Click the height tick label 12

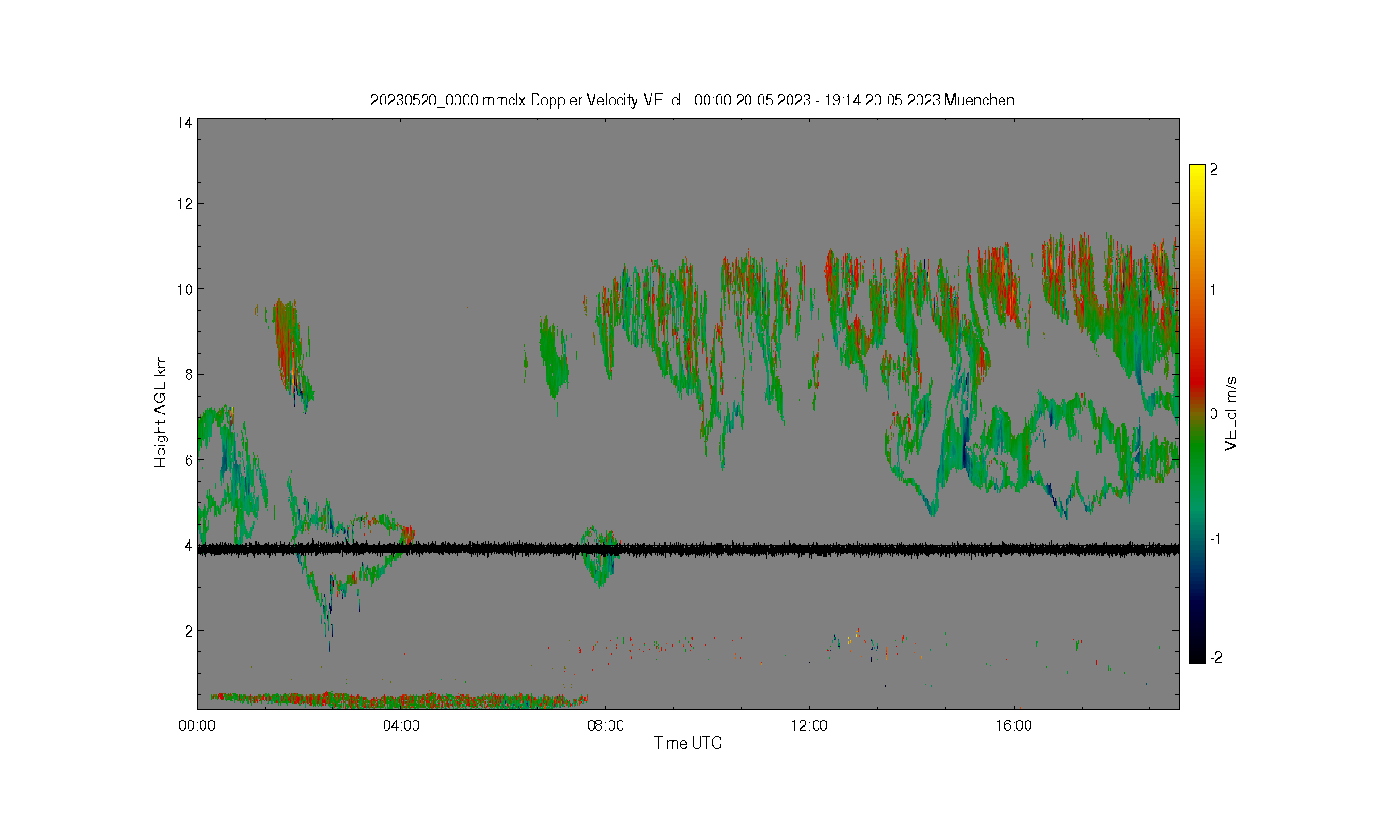click(186, 203)
